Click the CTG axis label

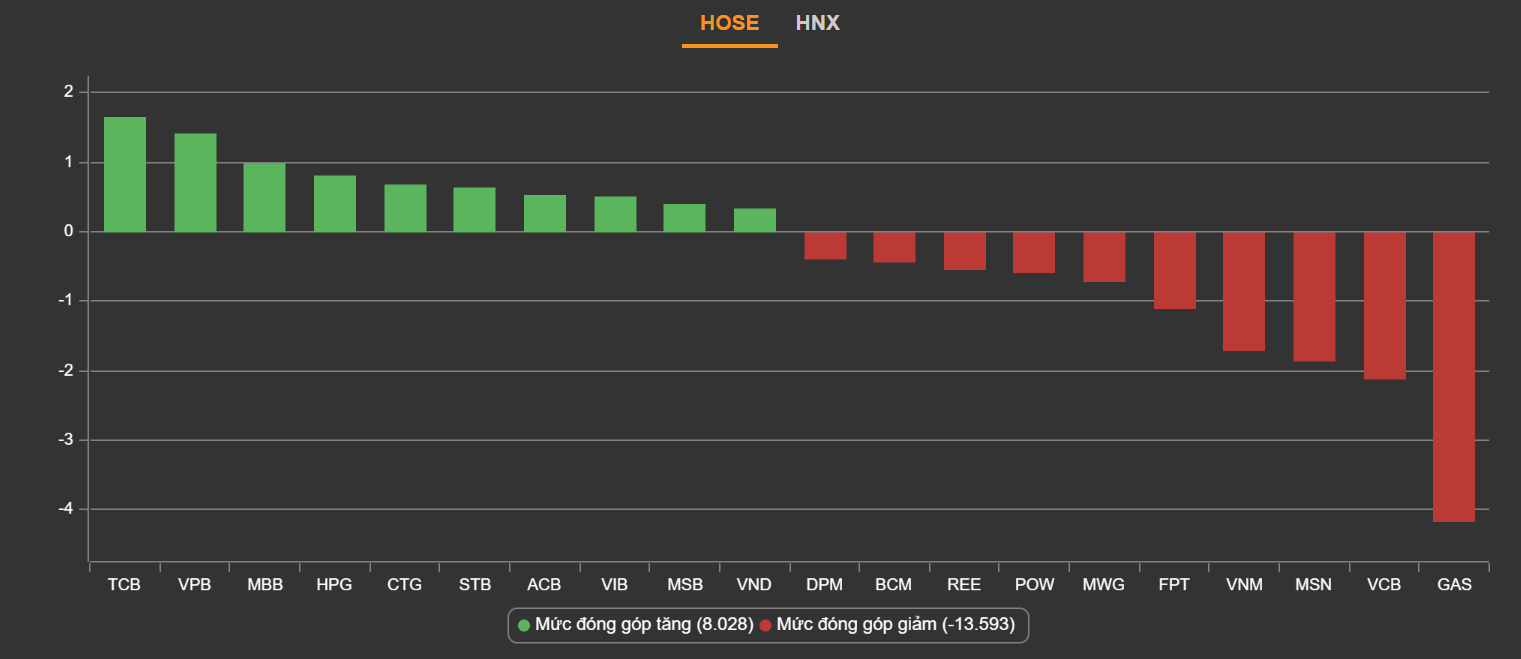(x=405, y=585)
